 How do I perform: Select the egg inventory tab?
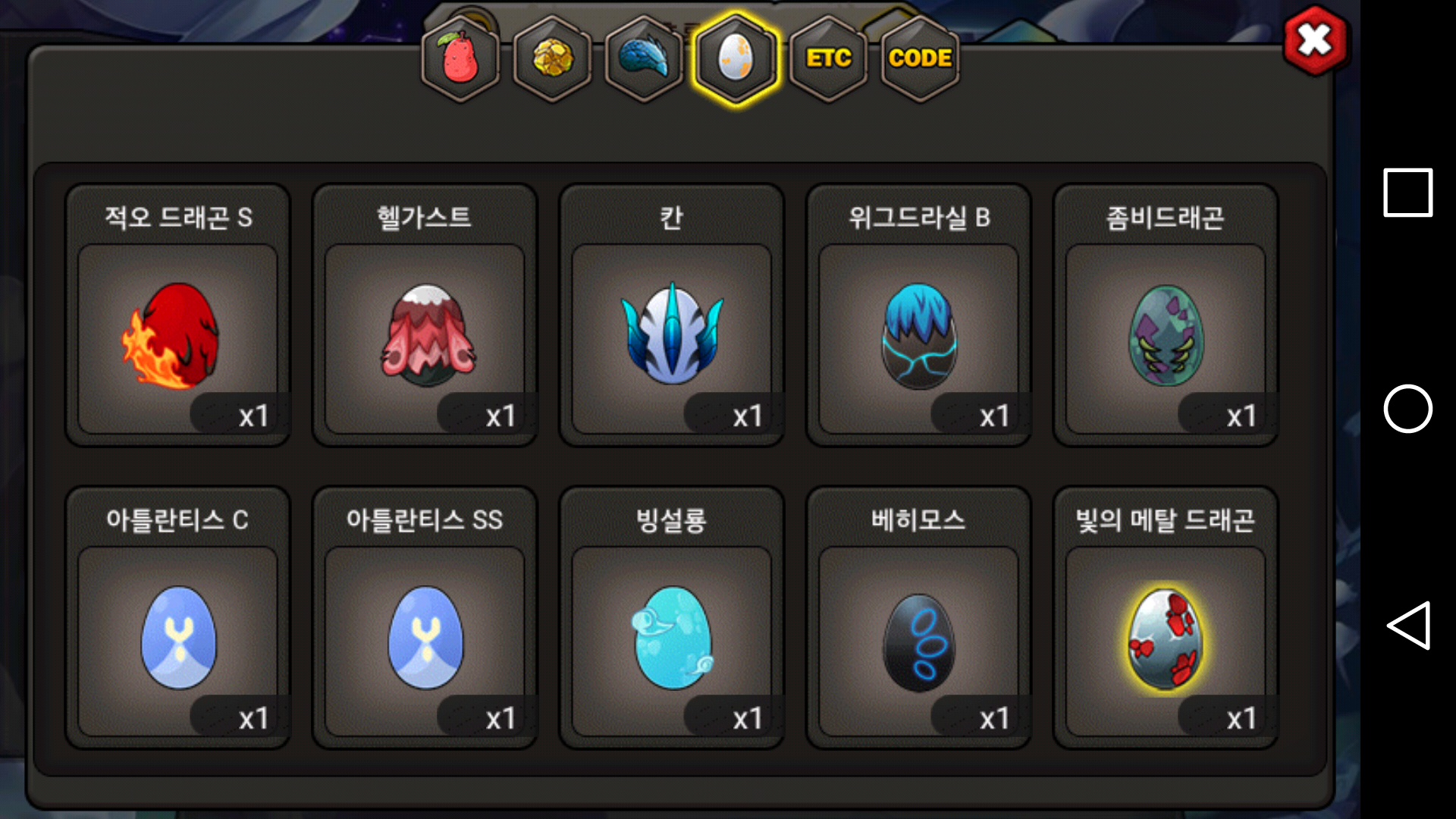point(736,59)
